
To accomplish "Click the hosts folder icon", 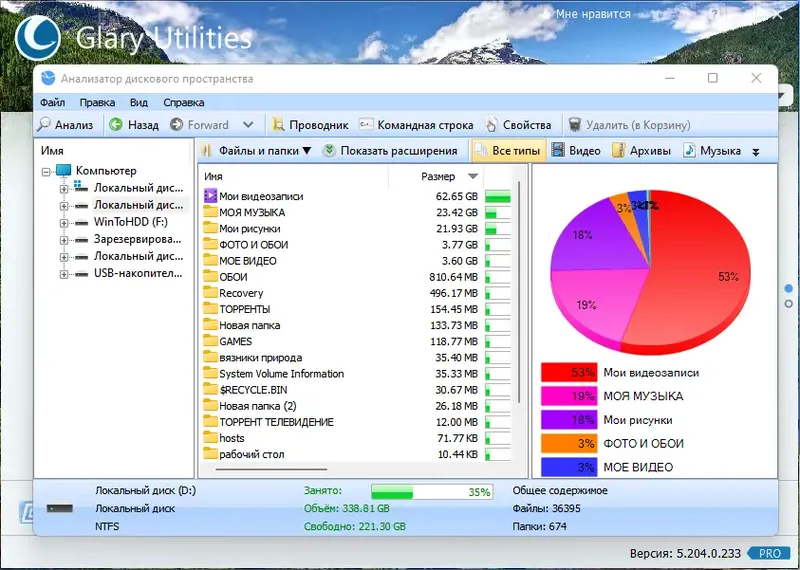I will 210,438.
